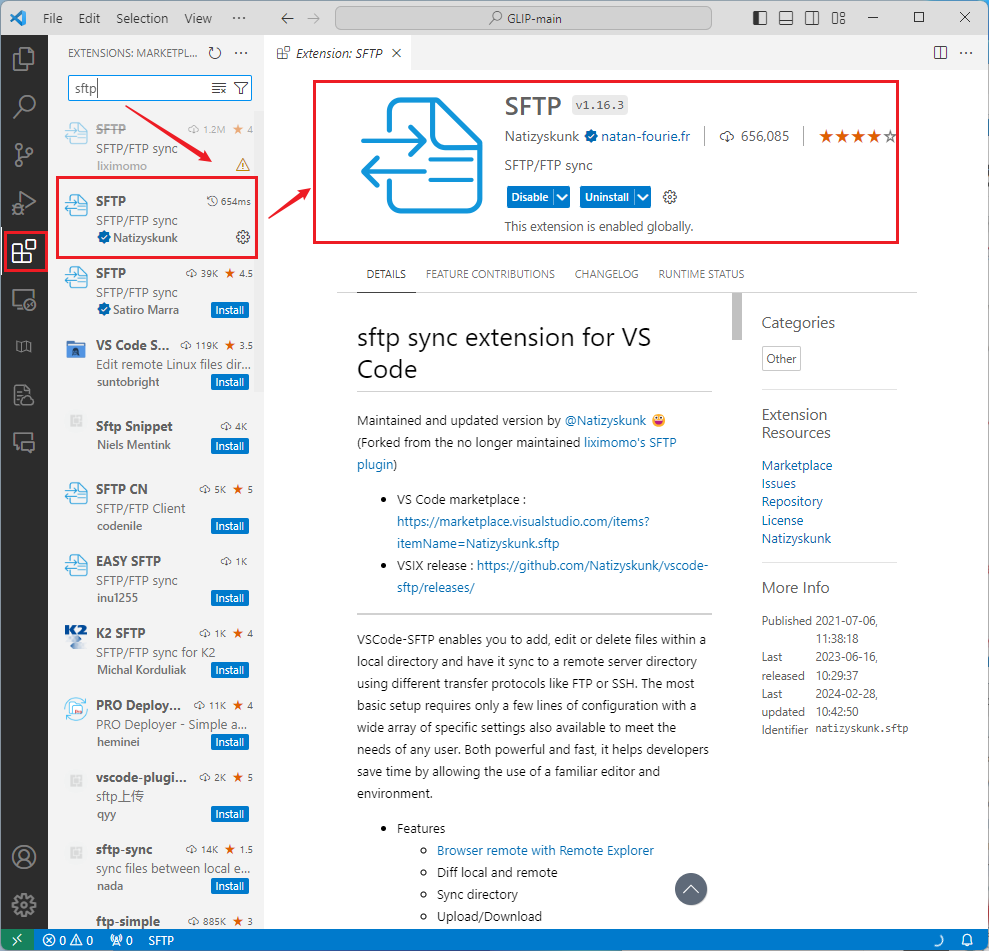Click the Disable button
Viewport: 989px width, 951px height.
click(530, 197)
